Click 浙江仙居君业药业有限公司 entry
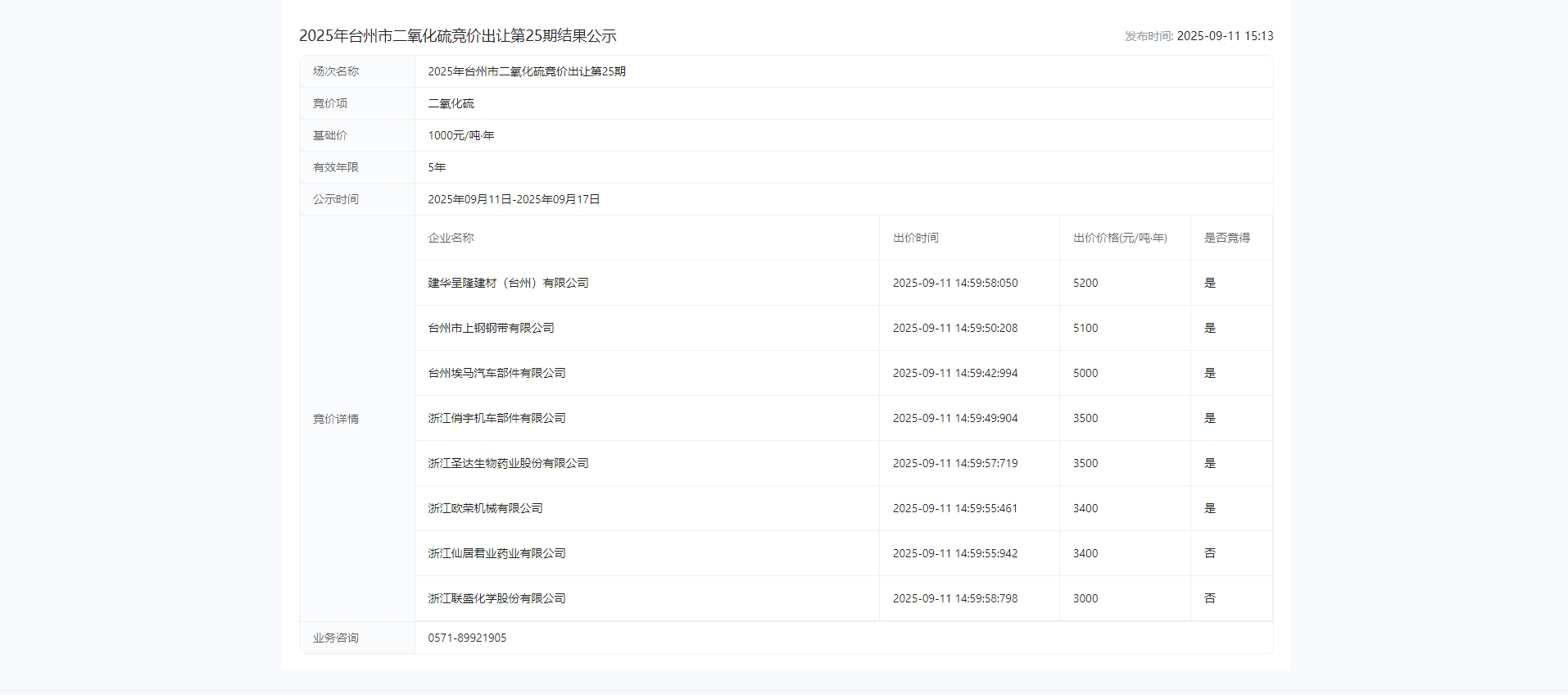 coord(496,553)
